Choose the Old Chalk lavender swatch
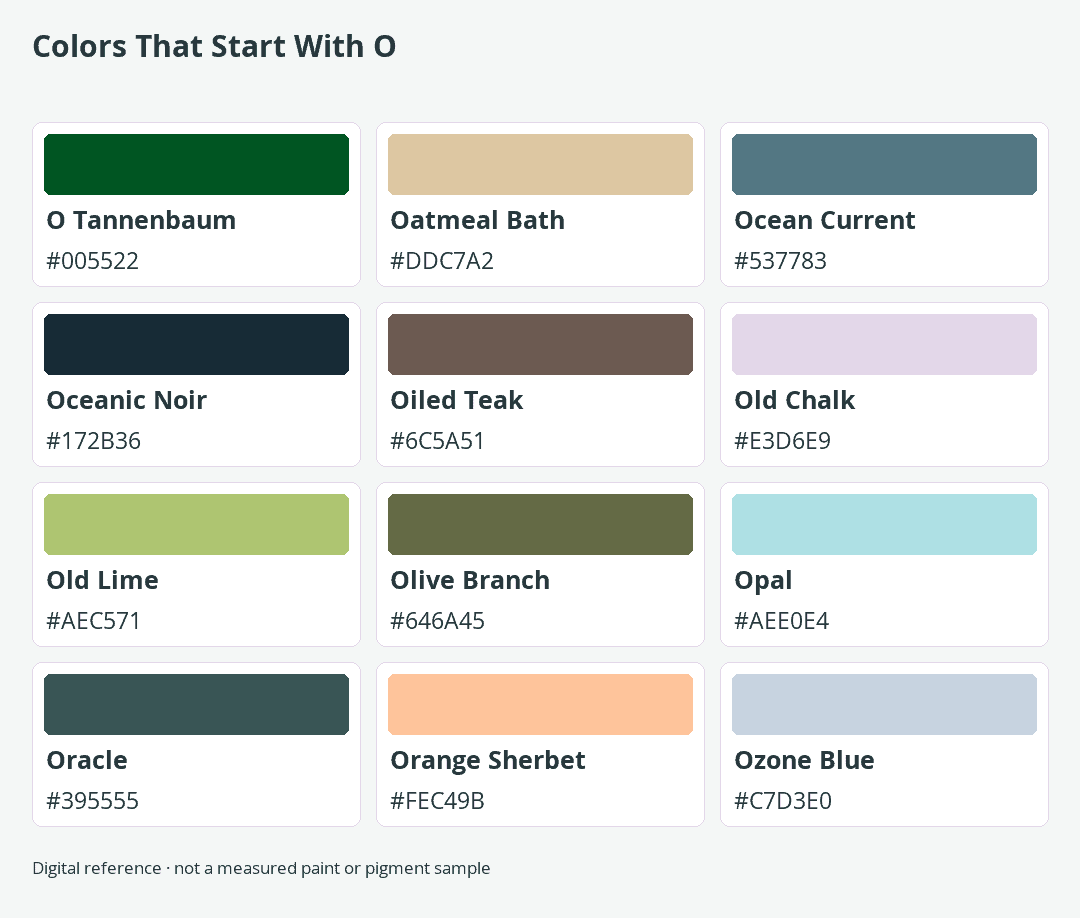 click(884, 344)
